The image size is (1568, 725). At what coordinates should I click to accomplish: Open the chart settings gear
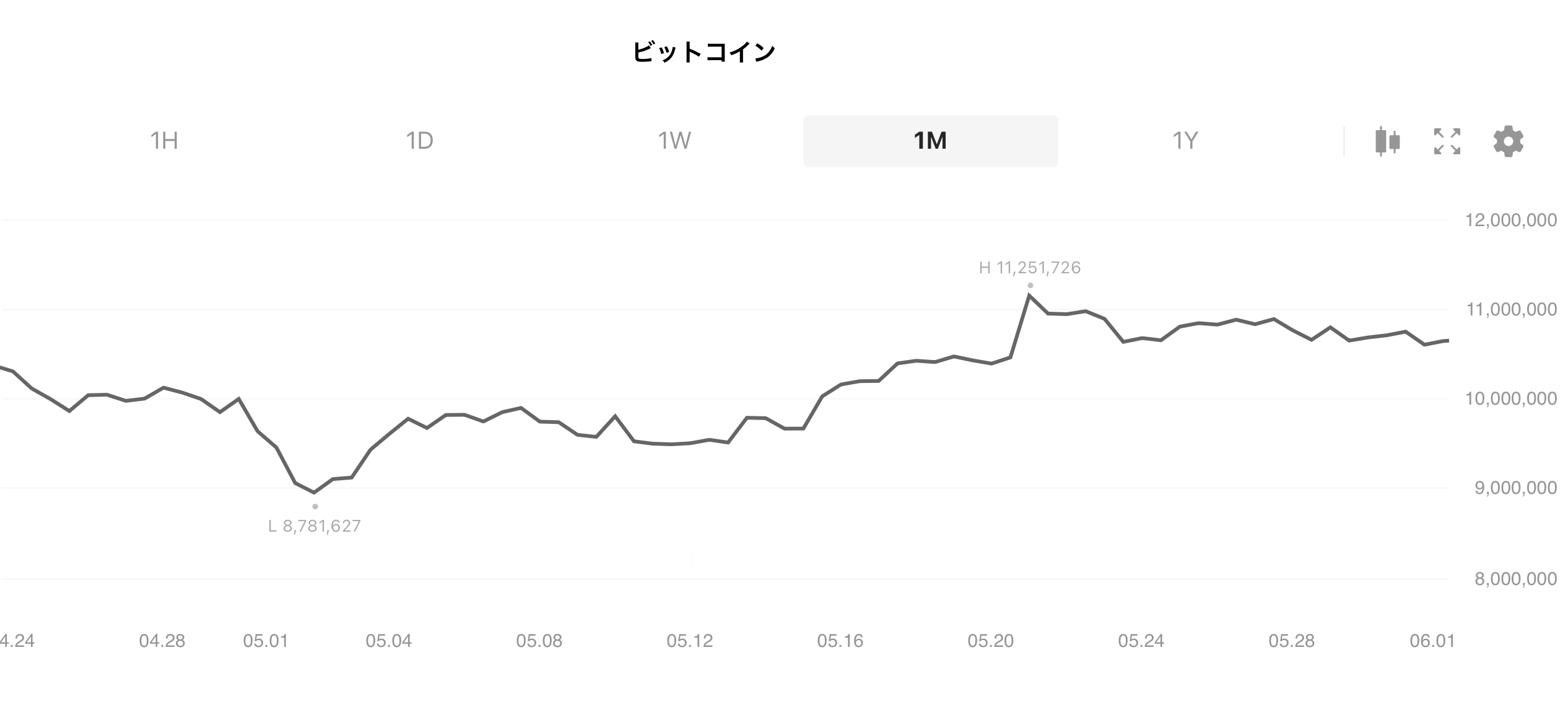coord(1508,141)
